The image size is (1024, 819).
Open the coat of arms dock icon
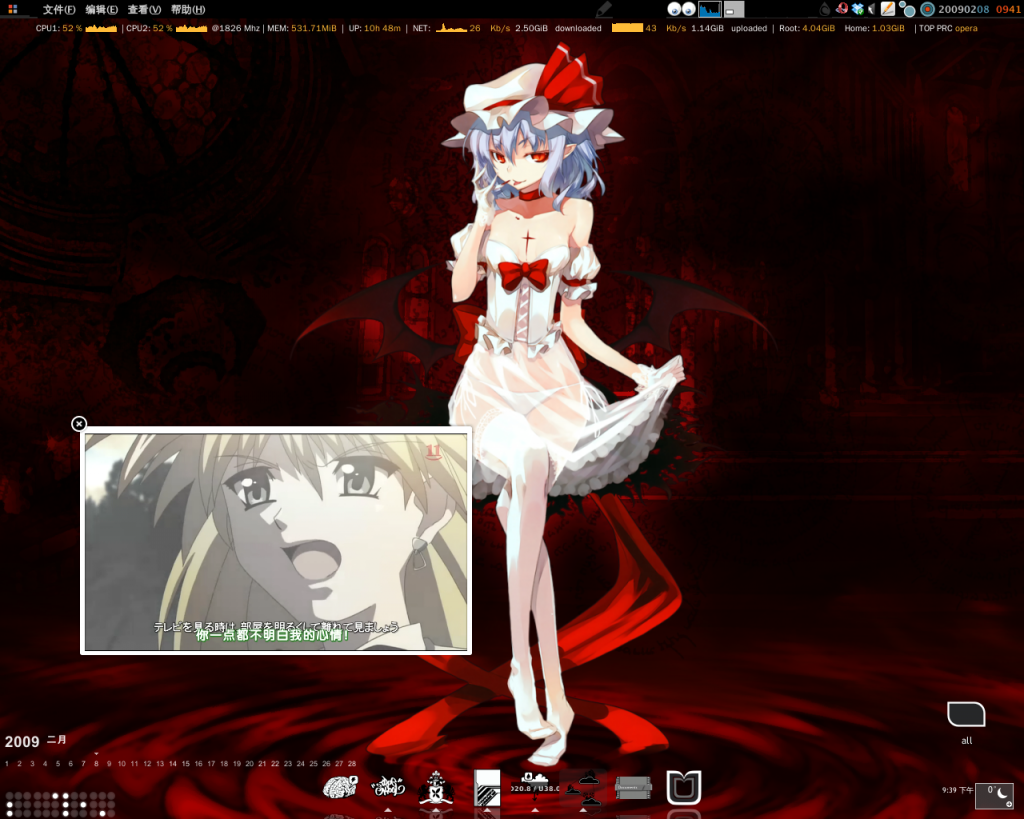click(x=436, y=788)
